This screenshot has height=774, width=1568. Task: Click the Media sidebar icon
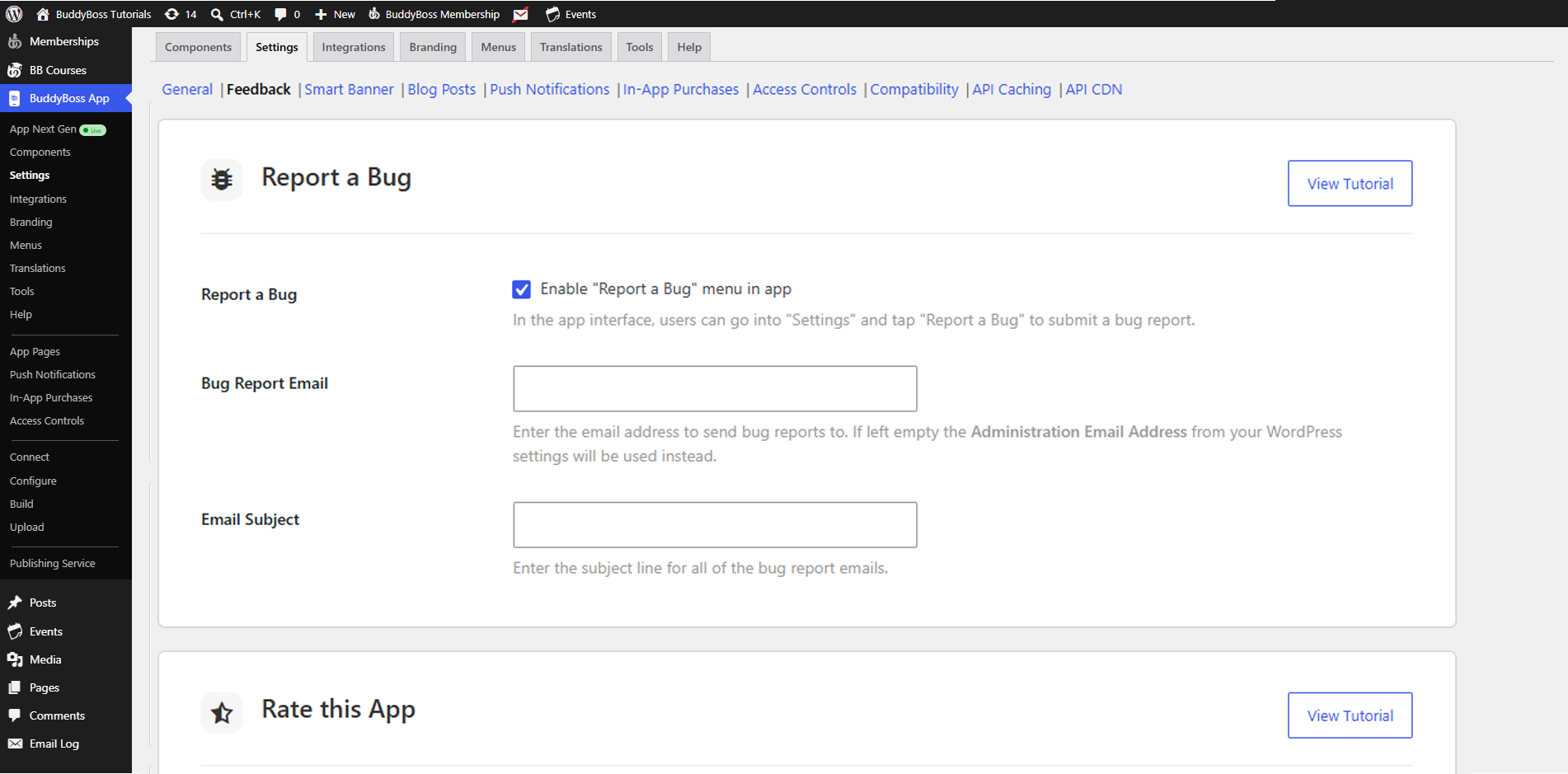coord(15,659)
